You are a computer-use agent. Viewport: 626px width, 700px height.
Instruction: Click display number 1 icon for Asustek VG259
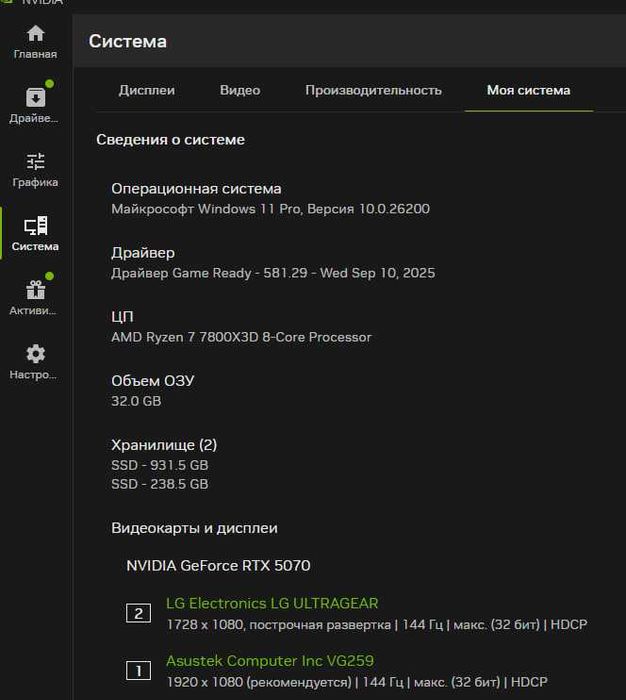138,671
